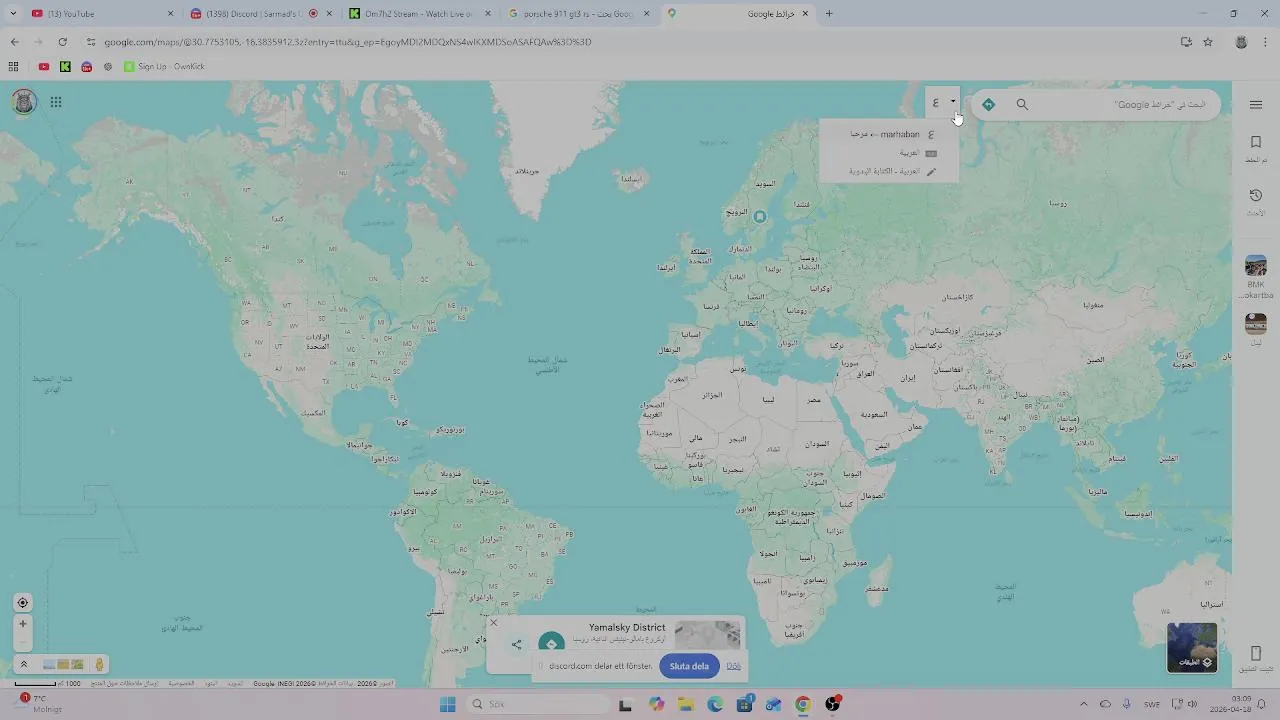Close the Yamalsky District card

coord(493,622)
